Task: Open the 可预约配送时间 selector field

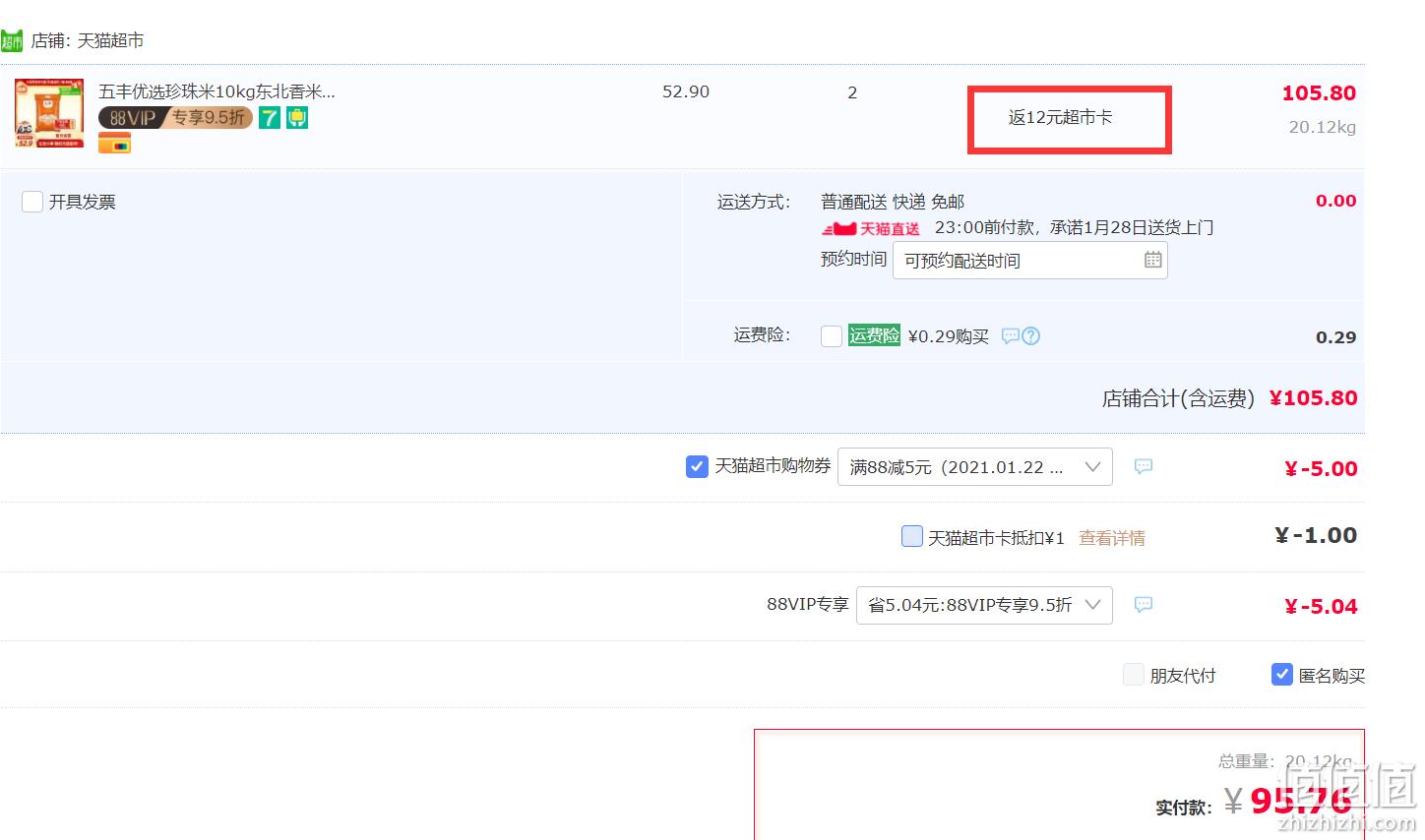Action: point(1029,260)
